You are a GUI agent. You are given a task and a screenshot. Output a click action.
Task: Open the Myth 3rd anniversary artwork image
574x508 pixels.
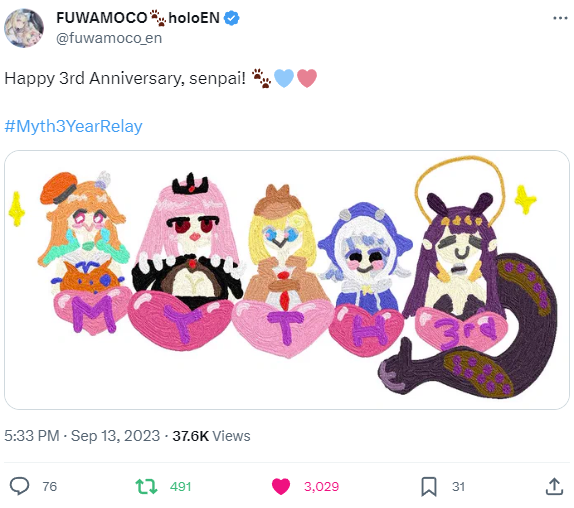(x=287, y=280)
